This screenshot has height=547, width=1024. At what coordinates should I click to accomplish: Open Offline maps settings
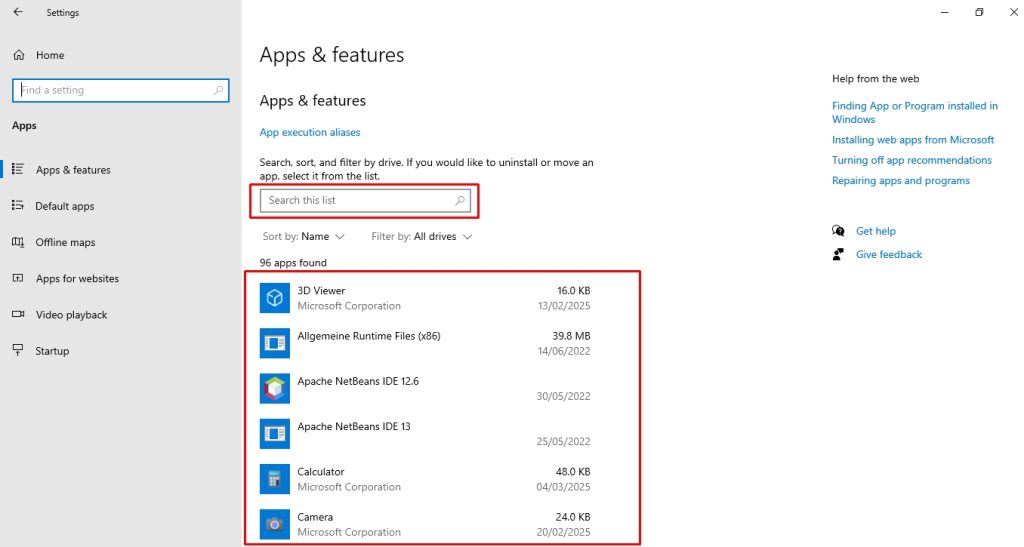click(x=65, y=242)
